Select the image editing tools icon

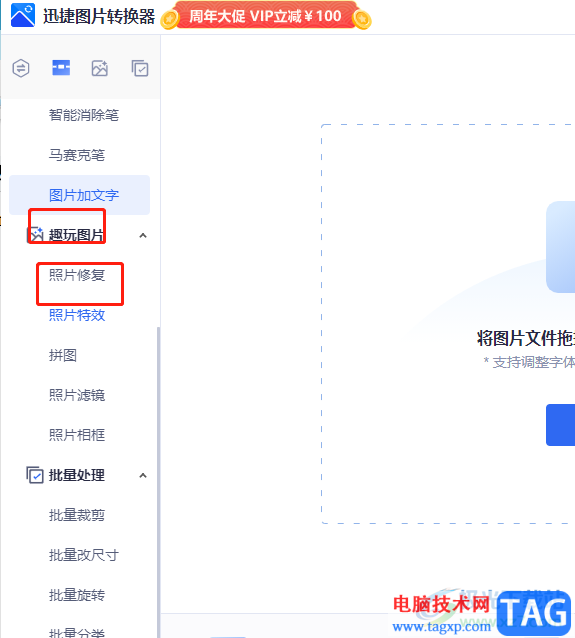61,68
